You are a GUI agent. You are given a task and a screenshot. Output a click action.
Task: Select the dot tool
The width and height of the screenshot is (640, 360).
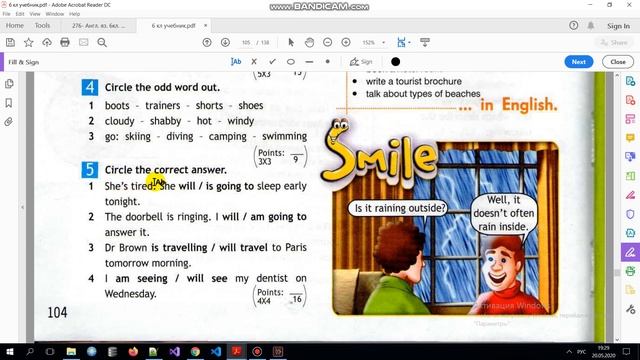point(327,62)
